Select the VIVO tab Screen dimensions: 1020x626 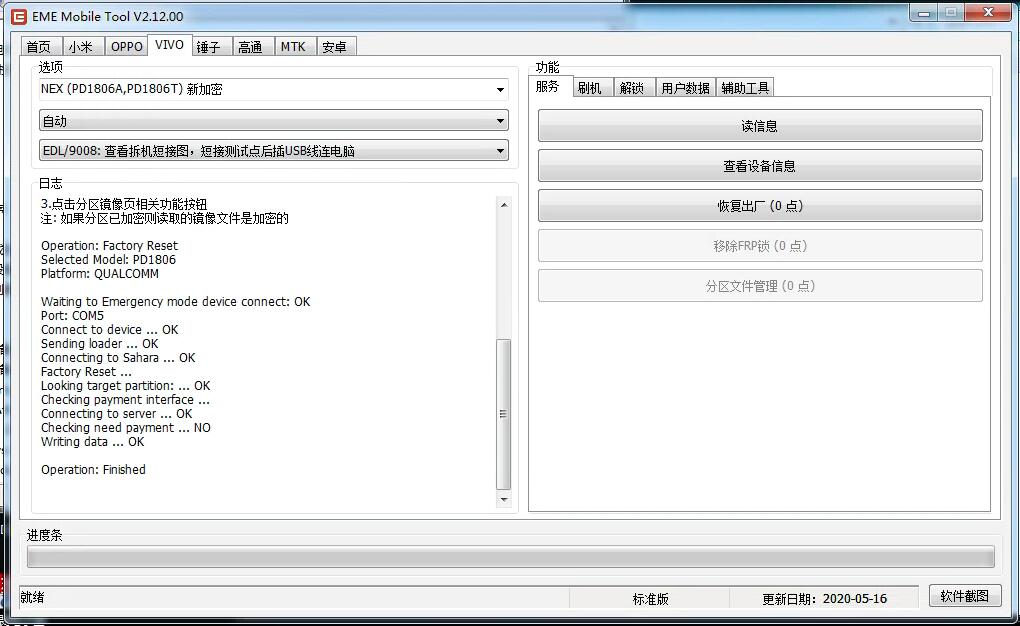pyautogui.click(x=169, y=45)
